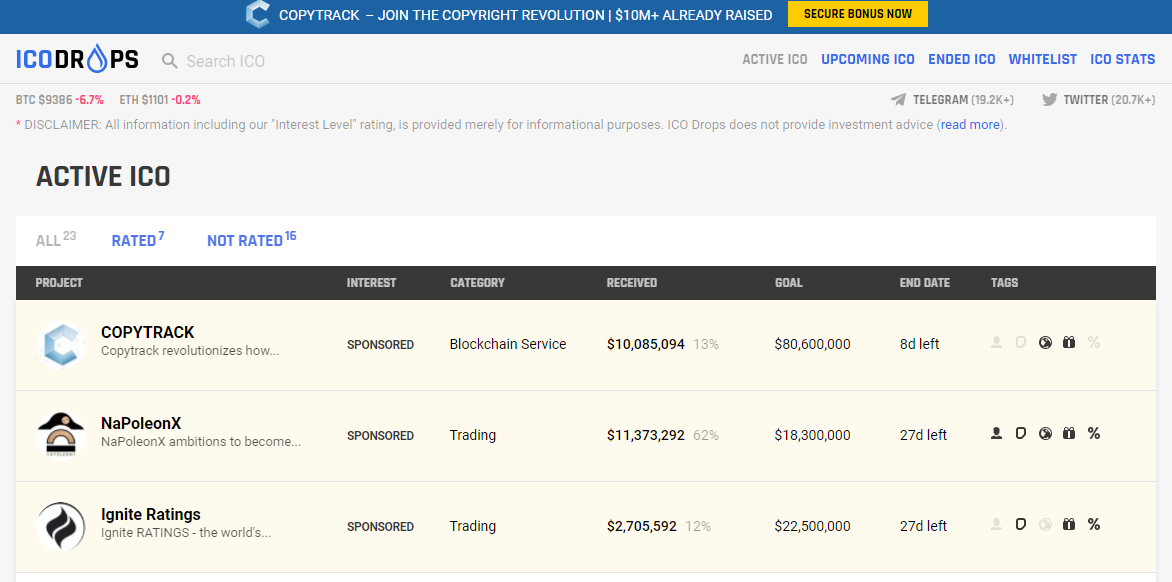This screenshot has height=582, width=1172.
Task: Click Ignite Ratings' document tag icon
Action: tap(1020, 524)
